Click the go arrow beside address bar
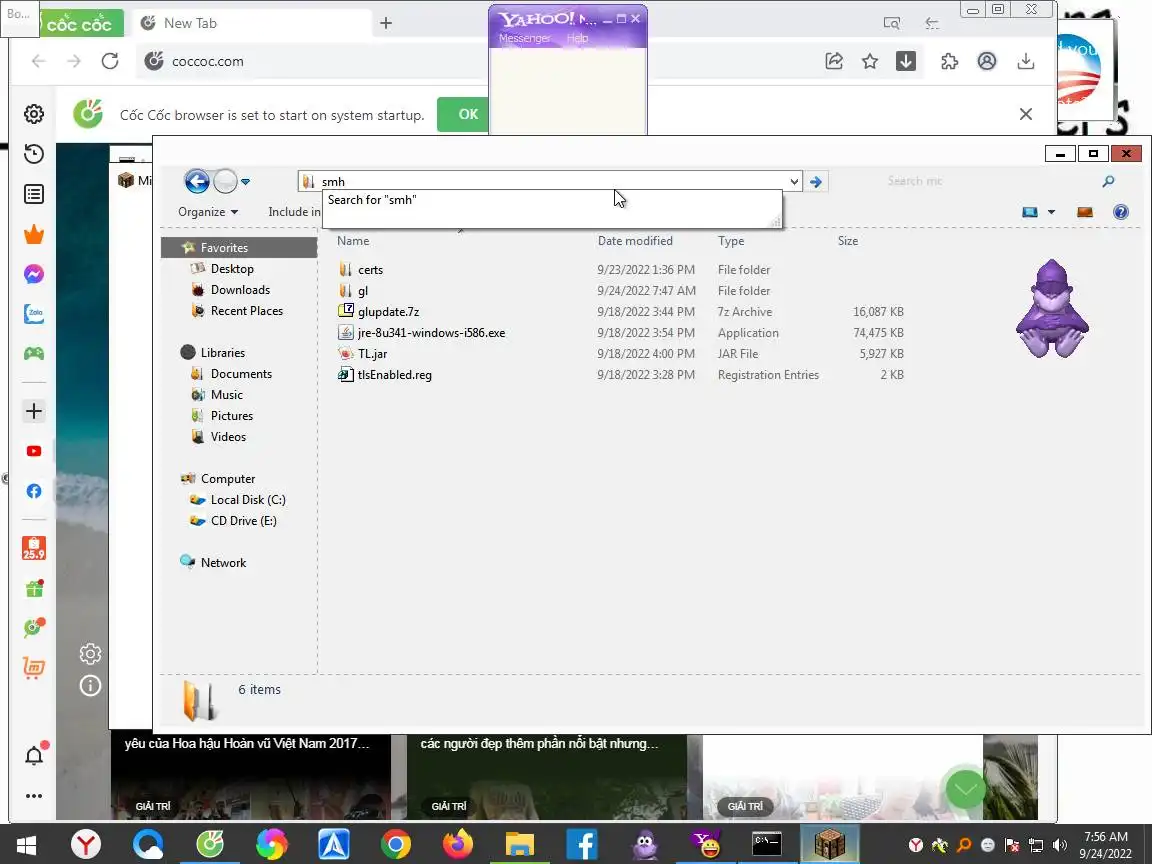 click(816, 181)
